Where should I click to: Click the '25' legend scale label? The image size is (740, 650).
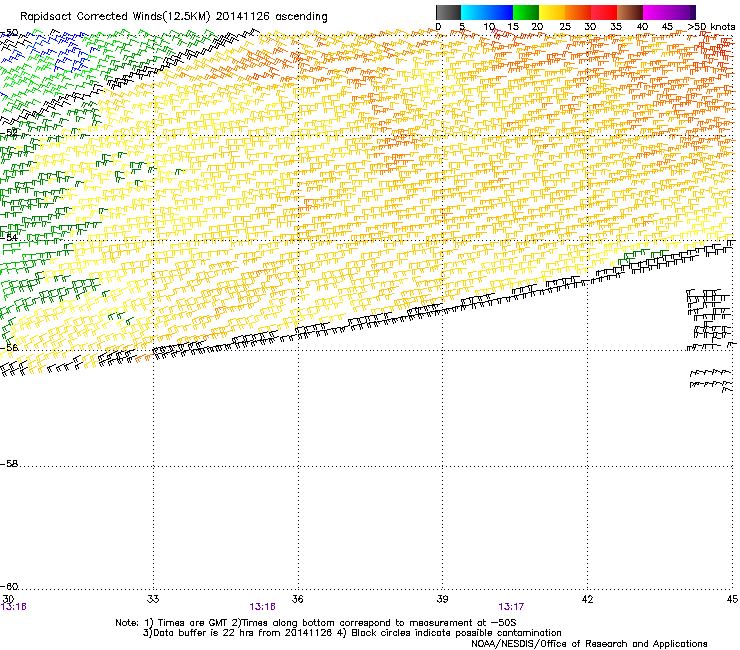coord(564,27)
